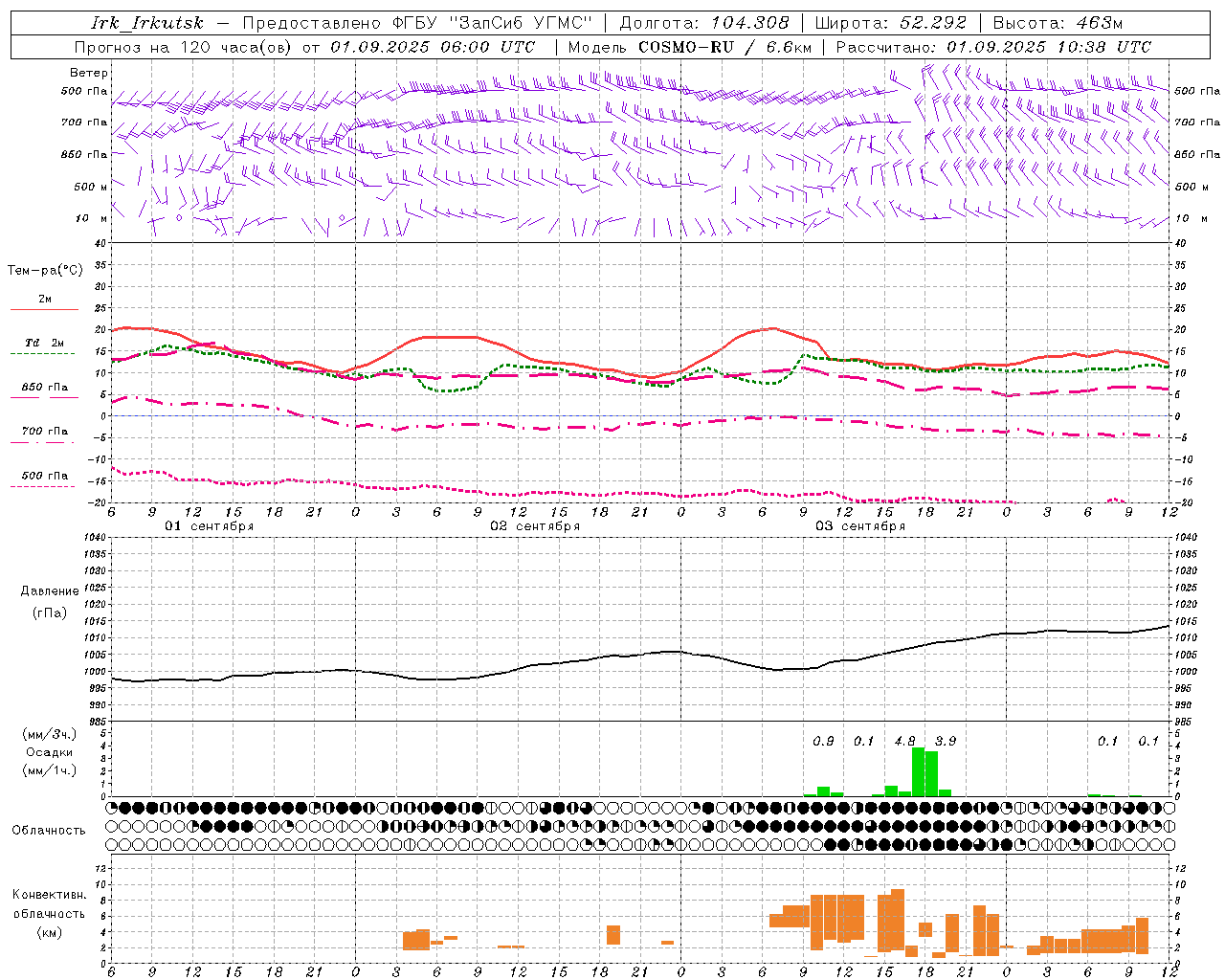Pick the green dashed legend line under 'Td 2м'
Viewport: 1225px width, 980px height.
(42, 353)
